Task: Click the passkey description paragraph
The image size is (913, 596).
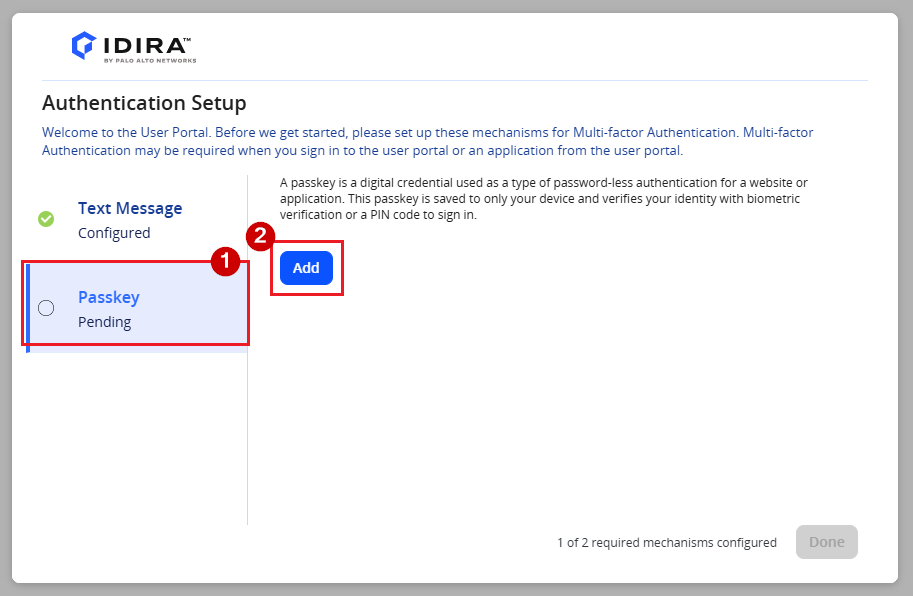Action: pos(544,198)
